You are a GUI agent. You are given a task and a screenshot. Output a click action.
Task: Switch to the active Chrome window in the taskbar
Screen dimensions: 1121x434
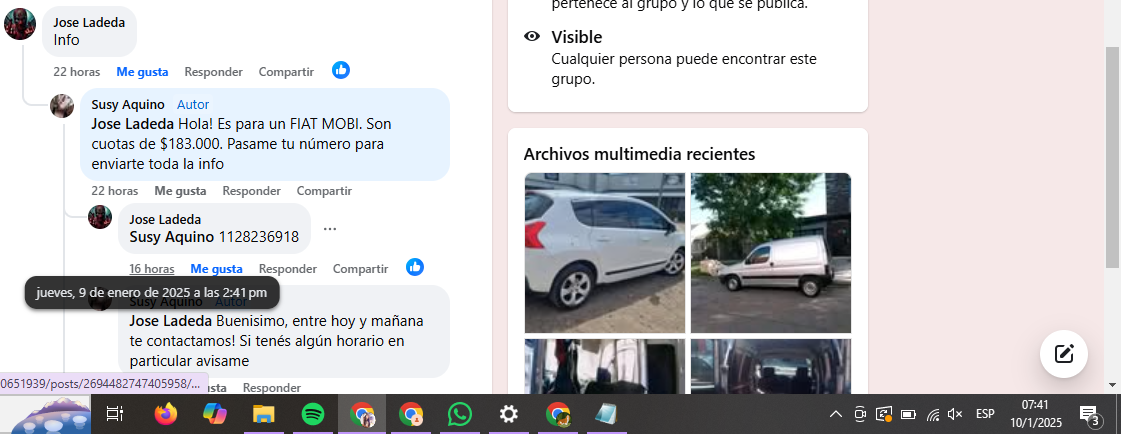pyautogui.click(x=362, y=414)
